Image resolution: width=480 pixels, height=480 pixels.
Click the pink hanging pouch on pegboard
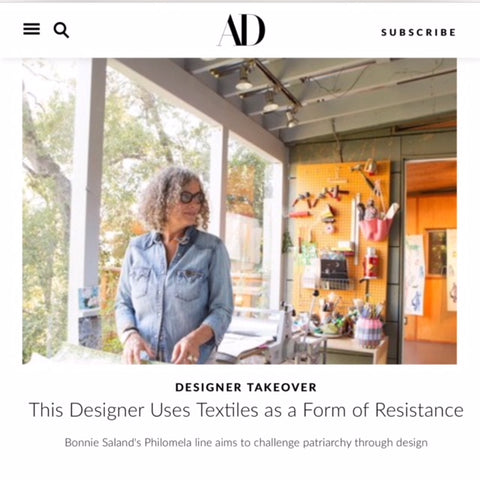pos(377,229)
